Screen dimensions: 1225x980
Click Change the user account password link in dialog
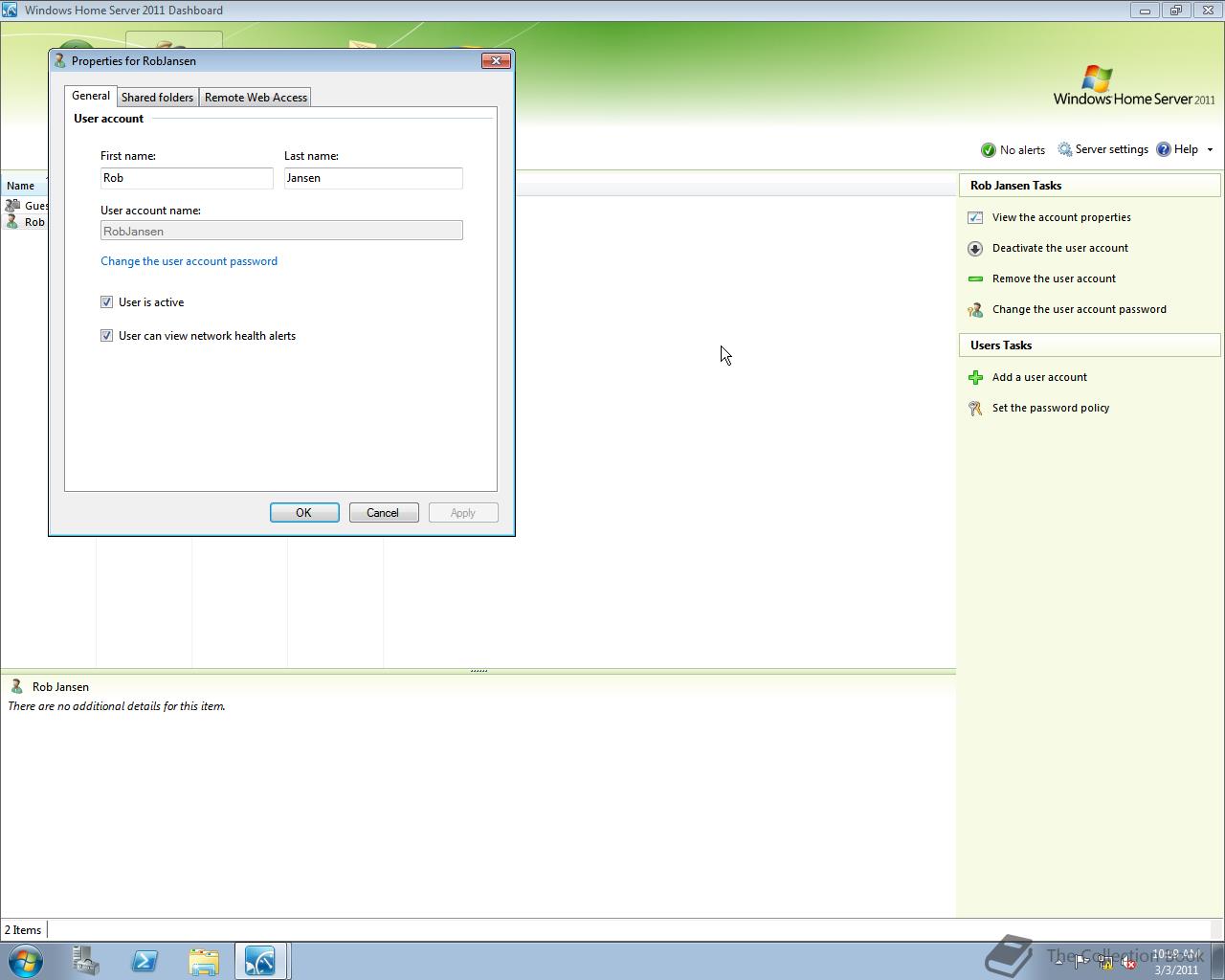click(x=189, y=261)
